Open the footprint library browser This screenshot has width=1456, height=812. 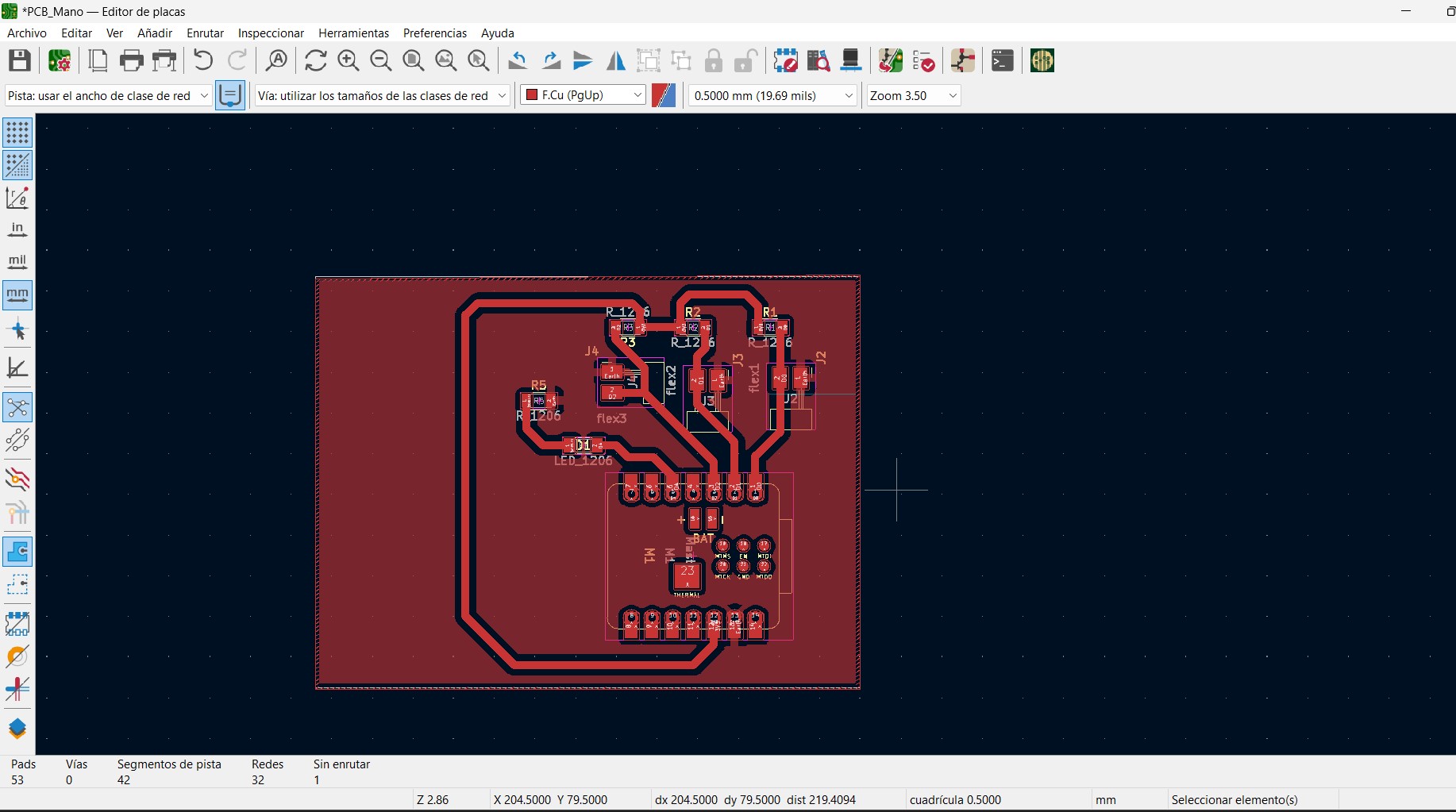coord(818,60)
